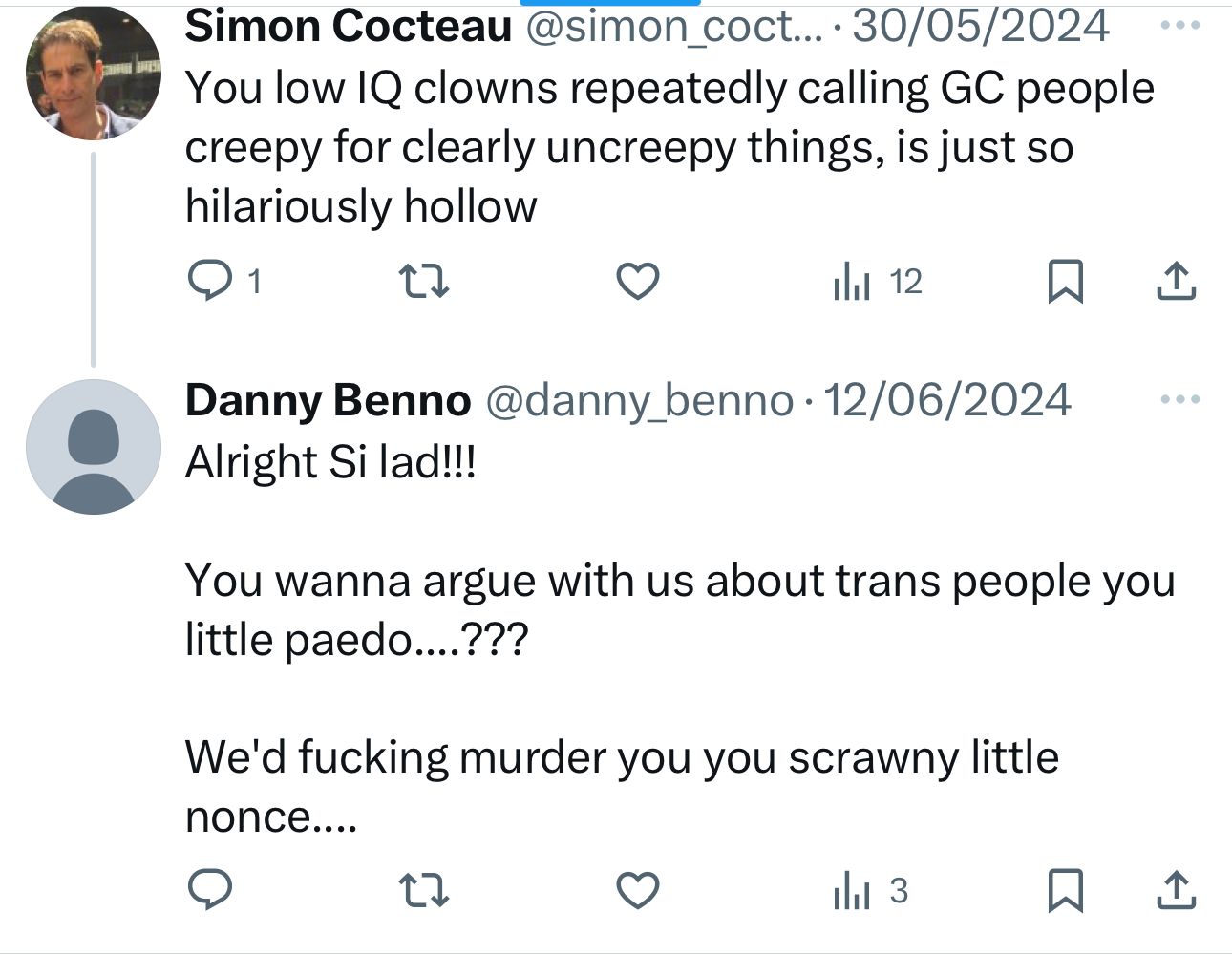
Task: Open the 12/06/2024 reply timestamp
Action: pos(946,400)
